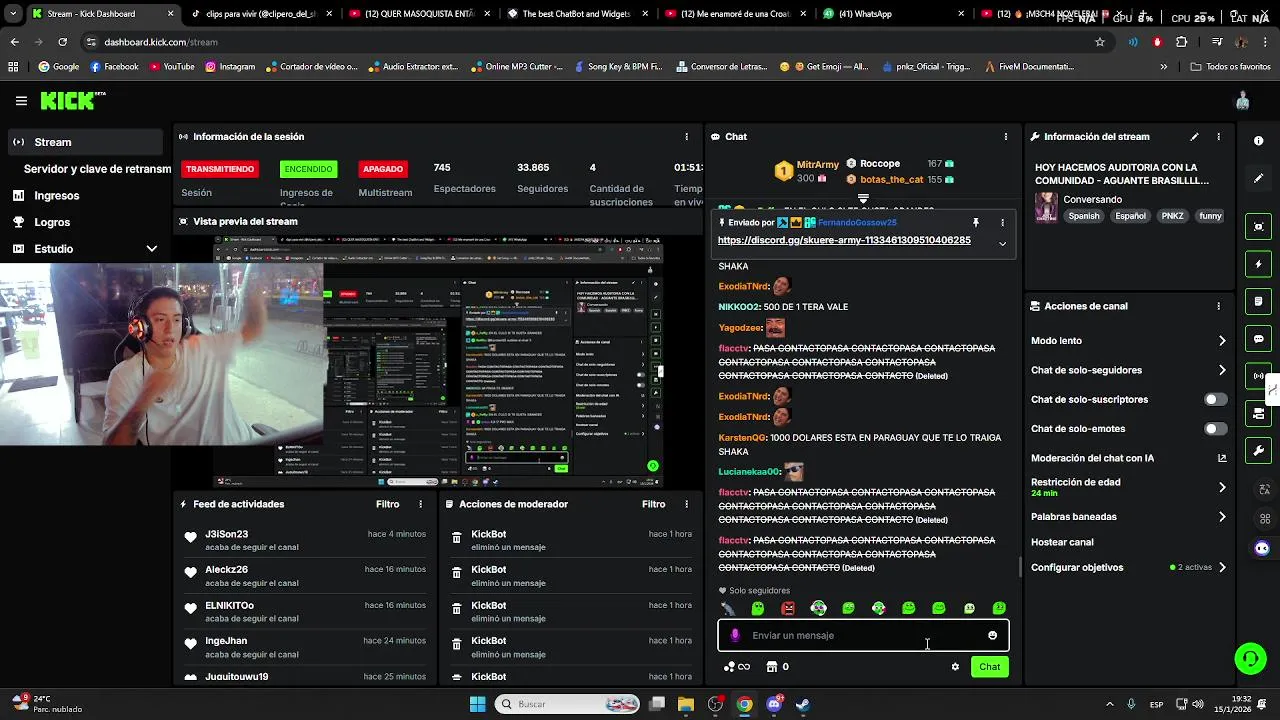Click the shop icon below the message box
The image size is (1280, 720).
coord(772,667)
